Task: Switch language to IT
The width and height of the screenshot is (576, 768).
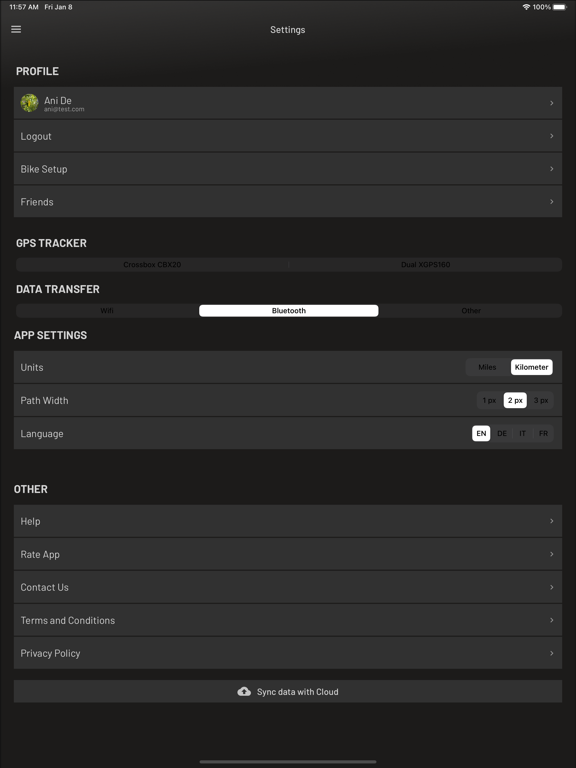Action: pos(523,433)
